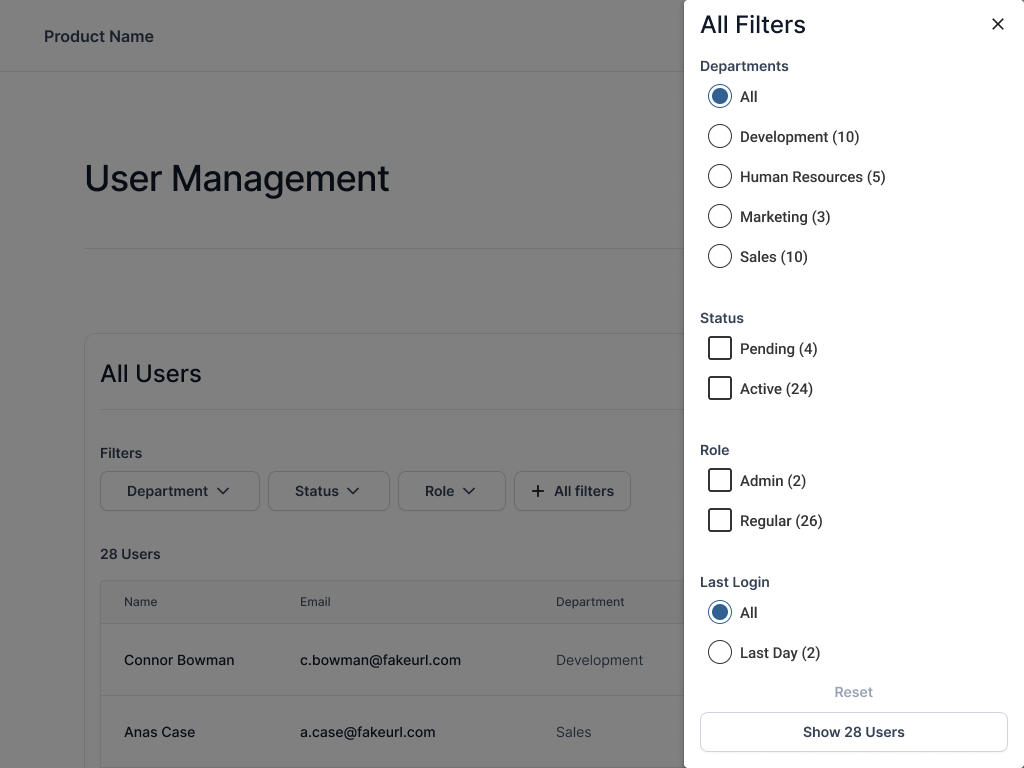Select Last Day for Last Login
This screenshot has width=1024, height=768.
click(720, 652)
